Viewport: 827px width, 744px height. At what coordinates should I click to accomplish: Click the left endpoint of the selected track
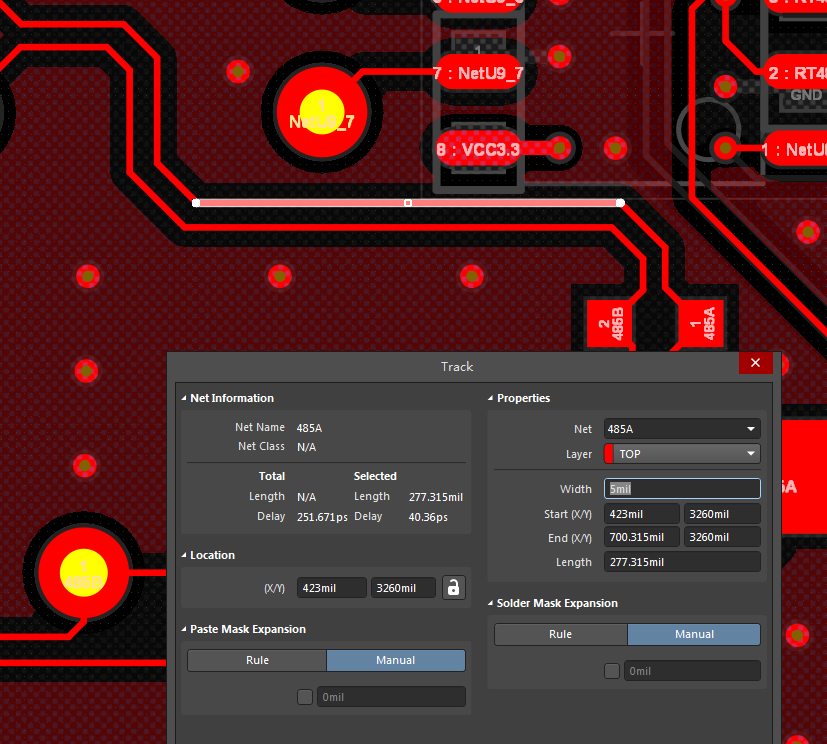196,203
